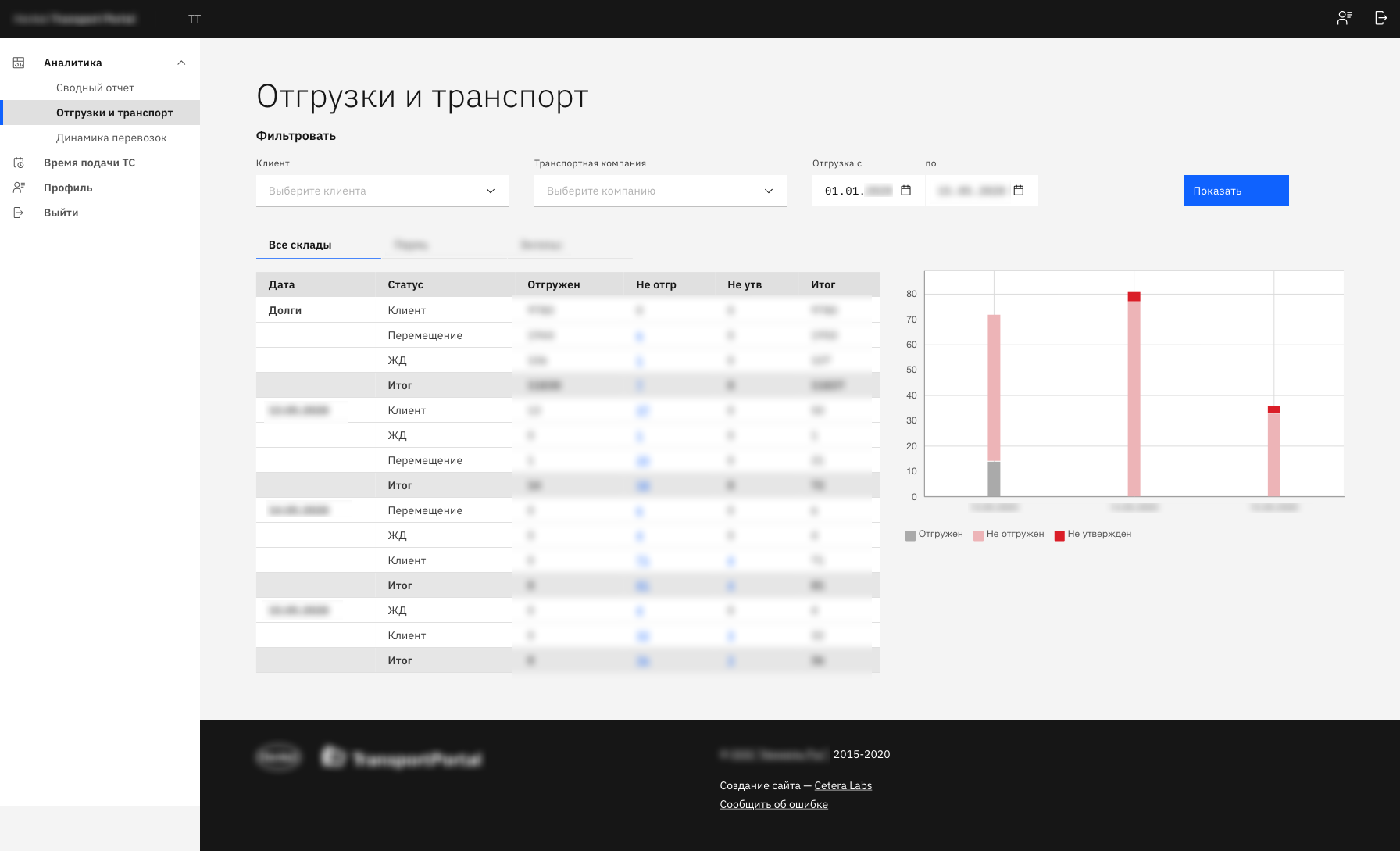Switch to the Все склады tab
The width and height of the screenshot is (1400, 851).
point(300,244)
